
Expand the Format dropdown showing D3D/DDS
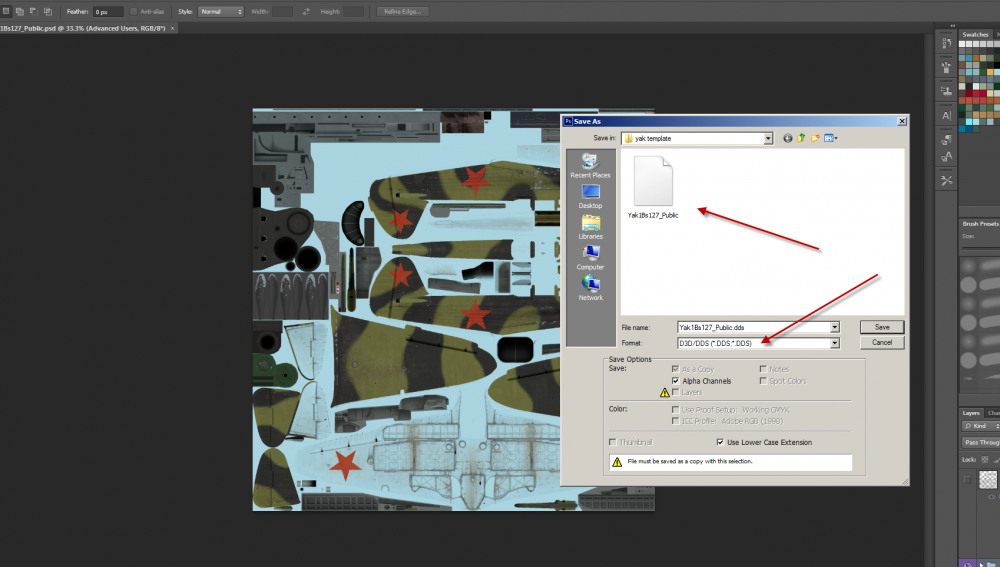[834, 343]
